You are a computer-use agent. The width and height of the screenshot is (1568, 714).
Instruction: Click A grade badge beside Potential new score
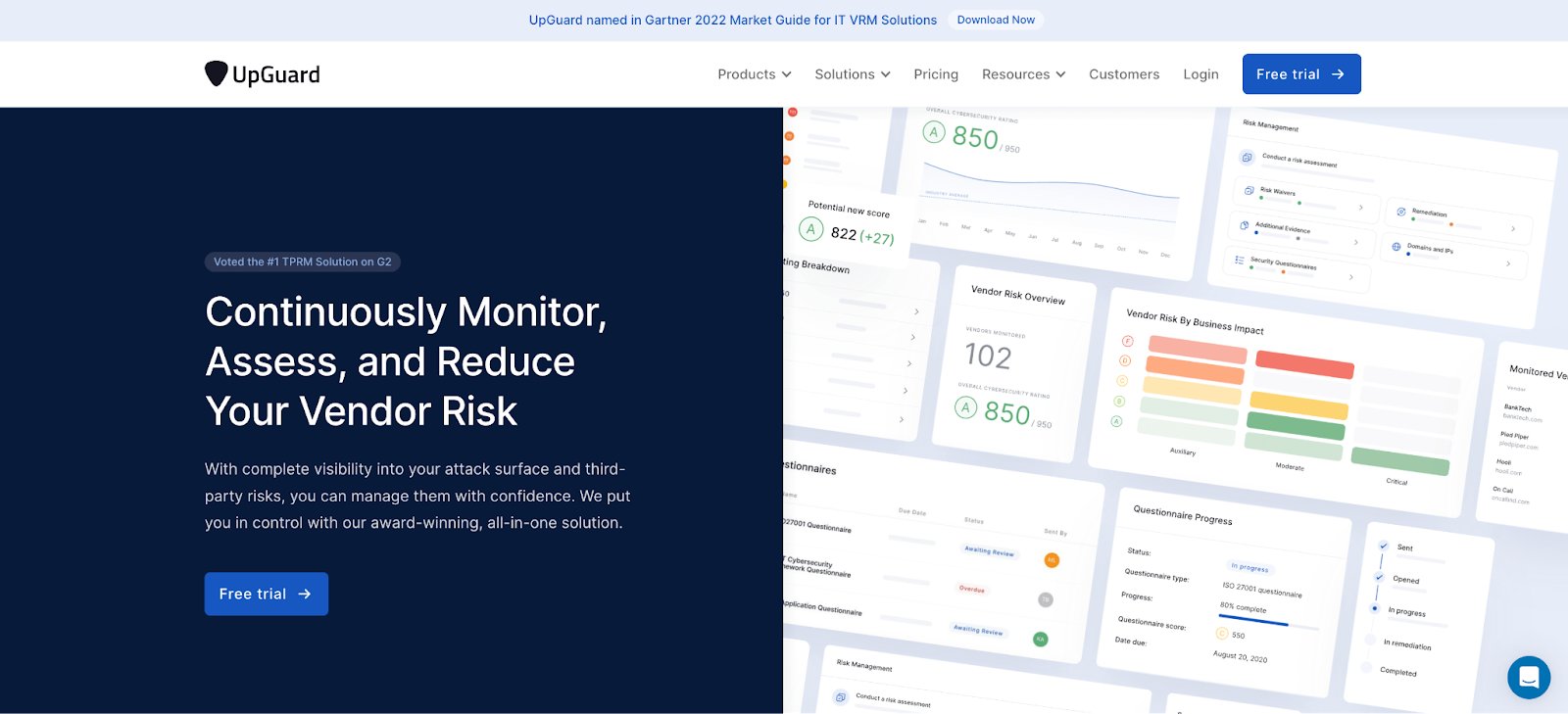click(x=810, y=229)
